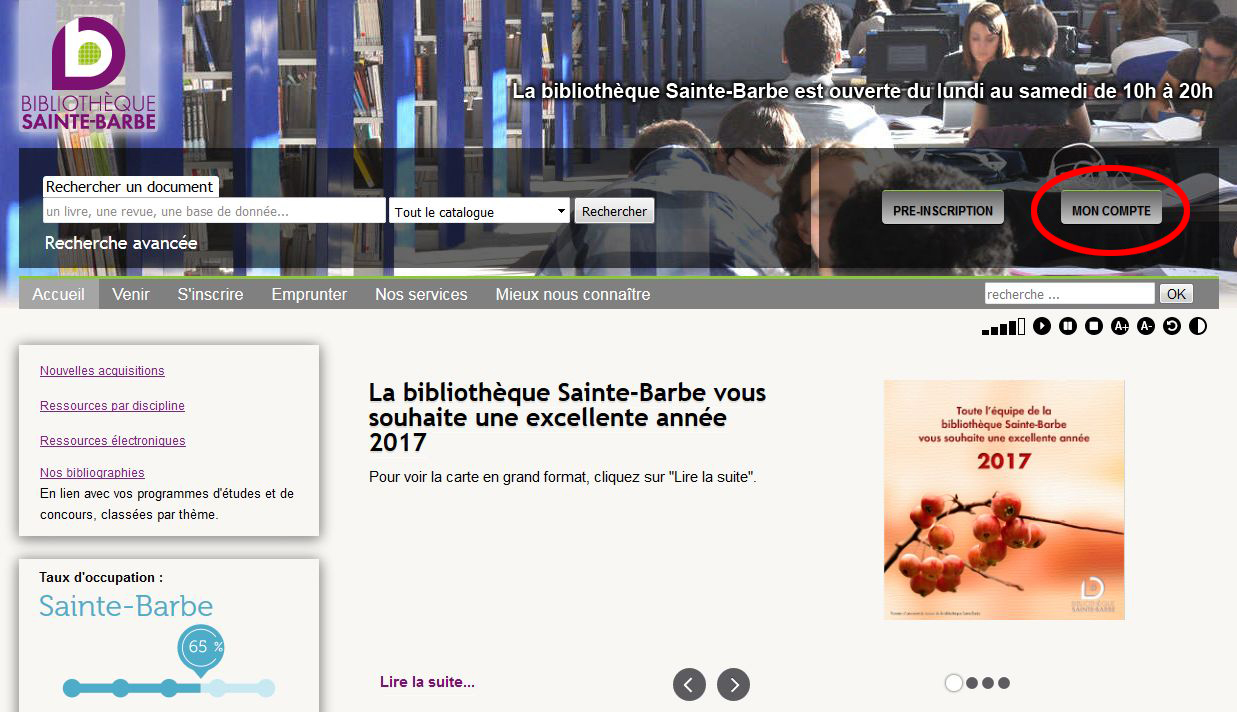Click the play button in accessibility toolbar

click(x=1042, y=326)
